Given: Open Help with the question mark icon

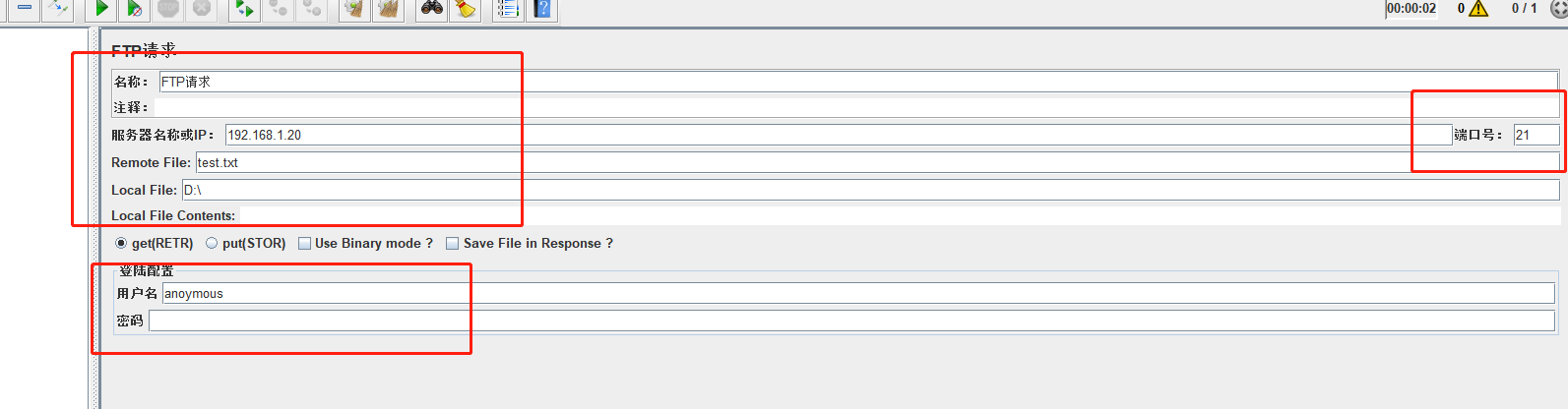Looking at the screenshot, I should coord(542,9).
